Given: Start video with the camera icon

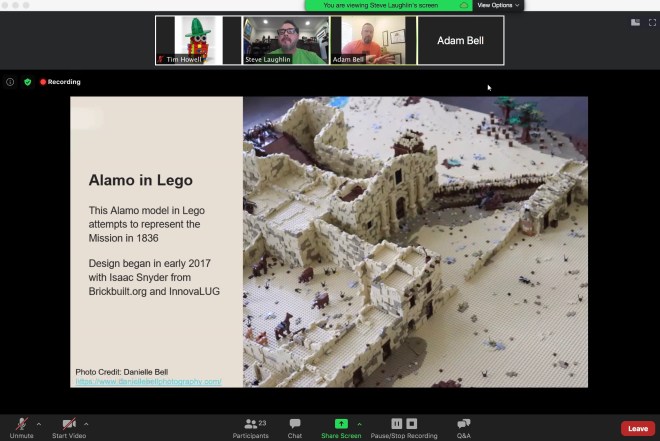Looking at the screenshot, I should [x=69, y=424].
